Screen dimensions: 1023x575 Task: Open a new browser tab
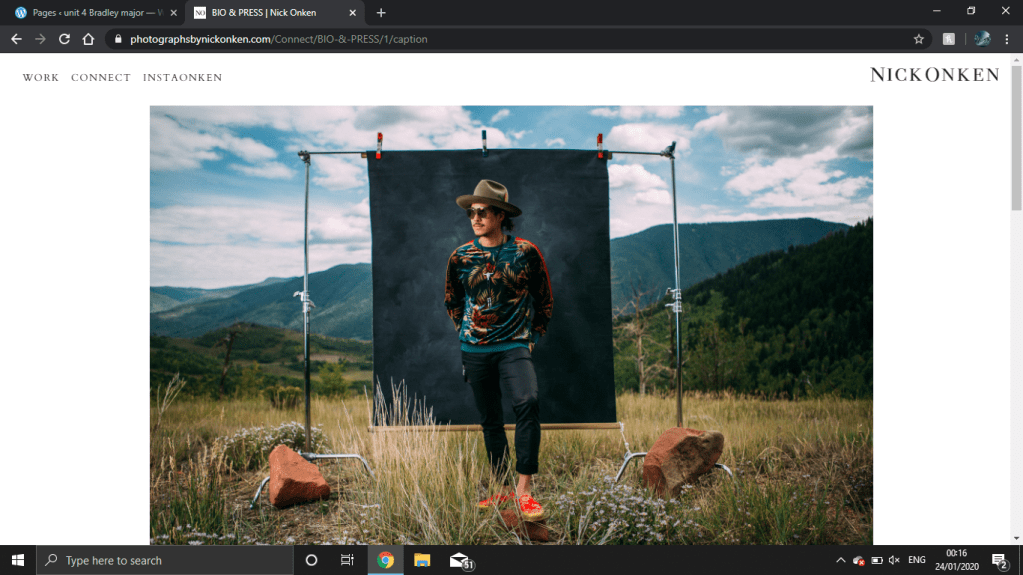pyautogui.click(x=381, y=12)
